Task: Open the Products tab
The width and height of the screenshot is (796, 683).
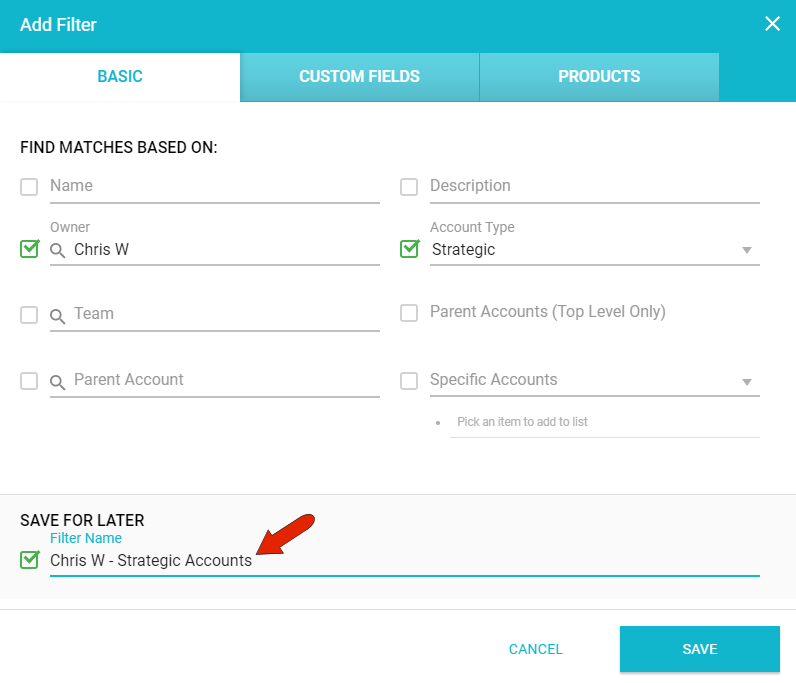Action: point(599,77)
